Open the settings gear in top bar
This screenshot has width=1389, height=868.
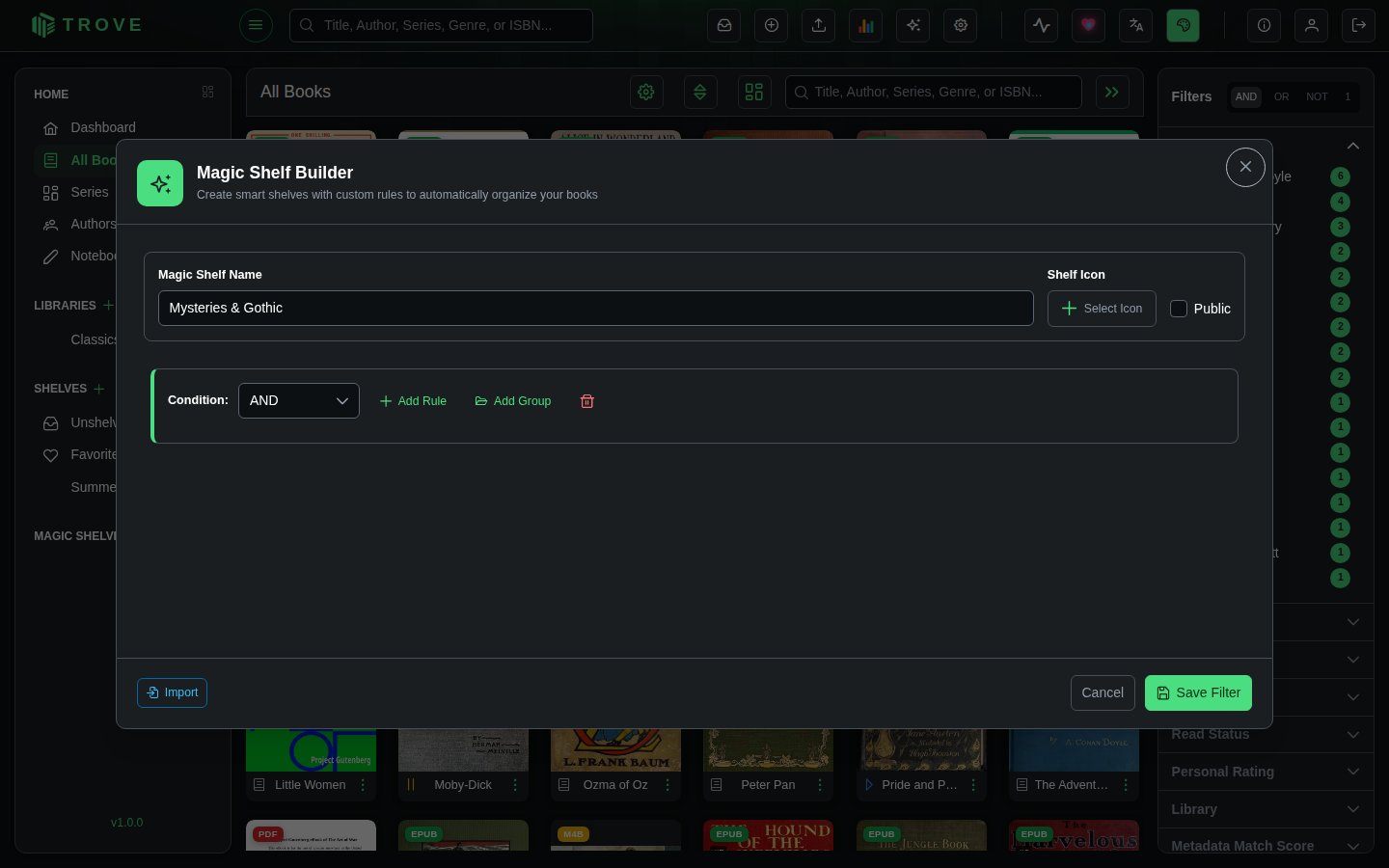click(961, 25)
